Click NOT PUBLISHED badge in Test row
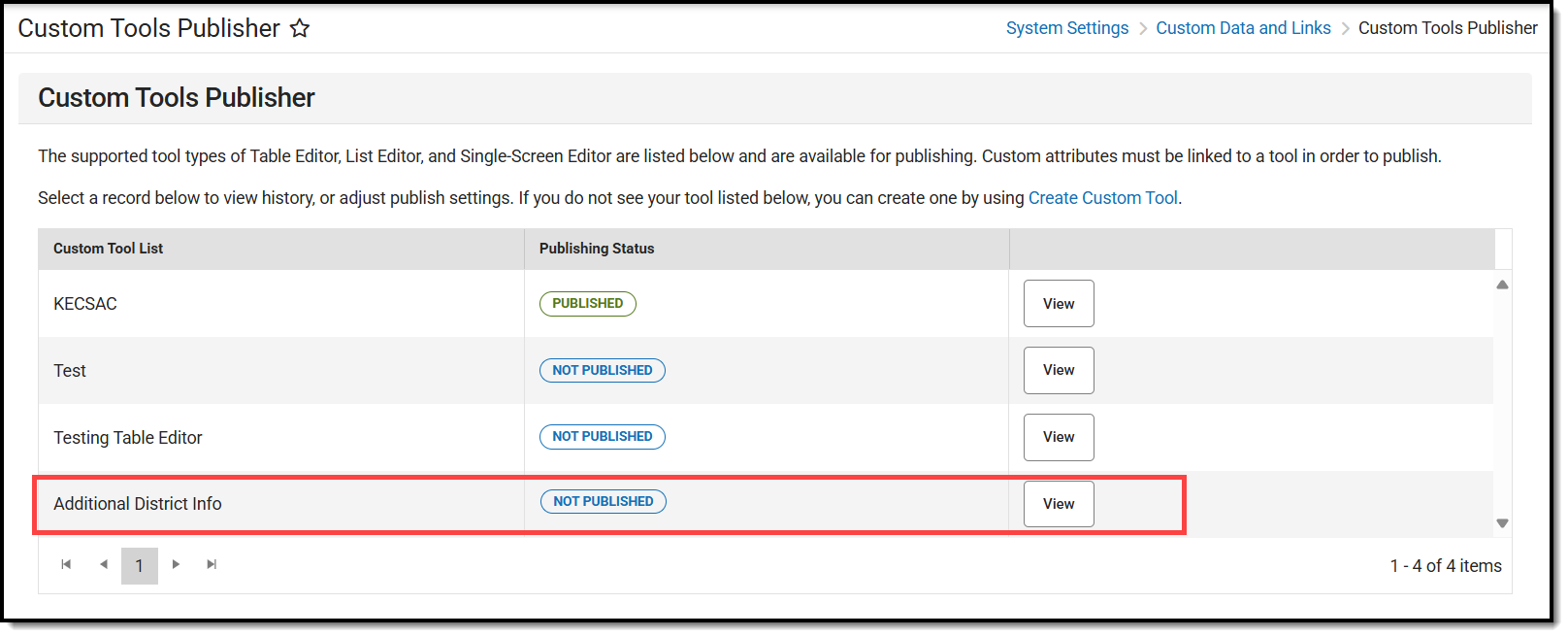The image size is (1568, 637). click(602, 370)
